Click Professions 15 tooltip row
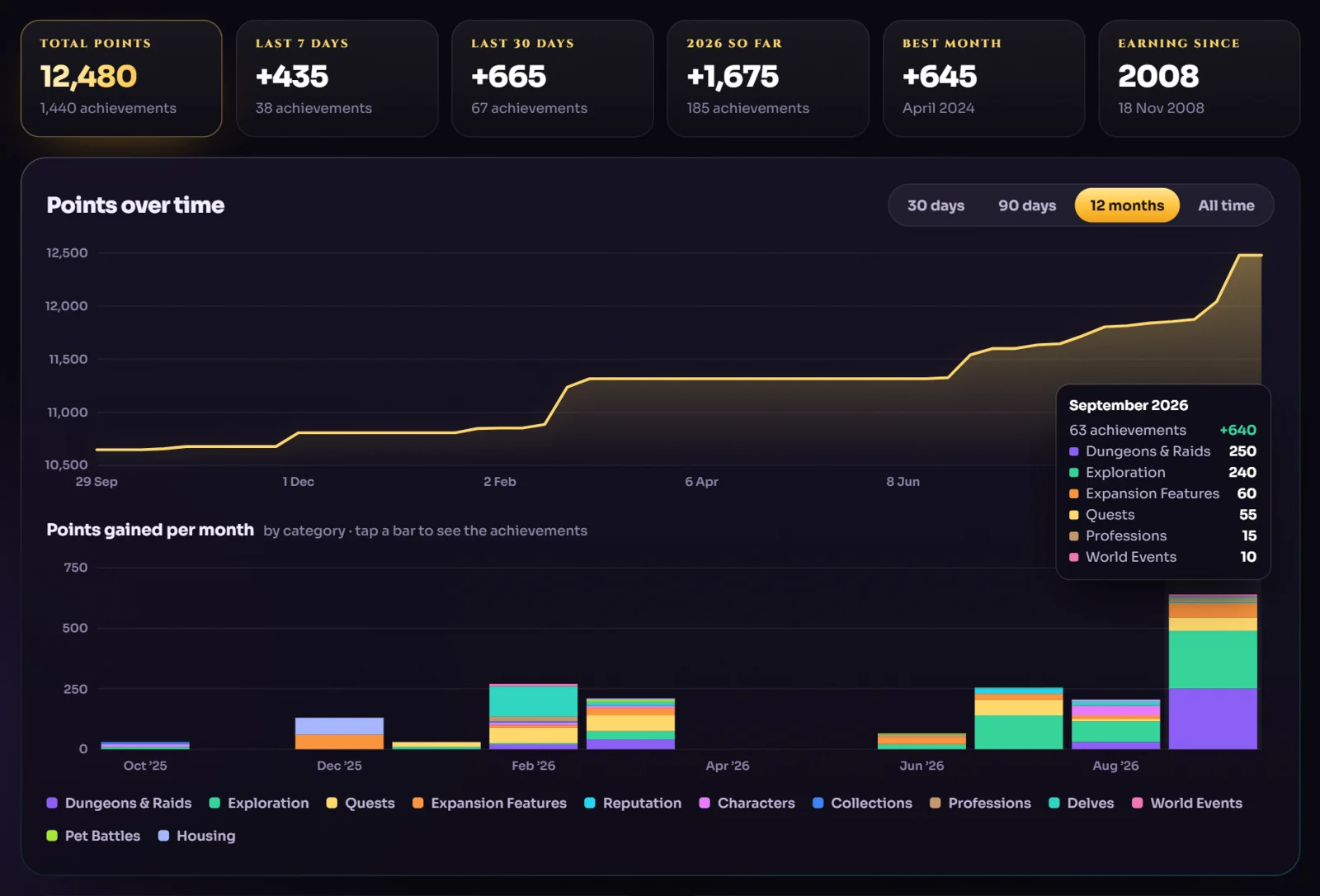 [x=1162, y=535]
